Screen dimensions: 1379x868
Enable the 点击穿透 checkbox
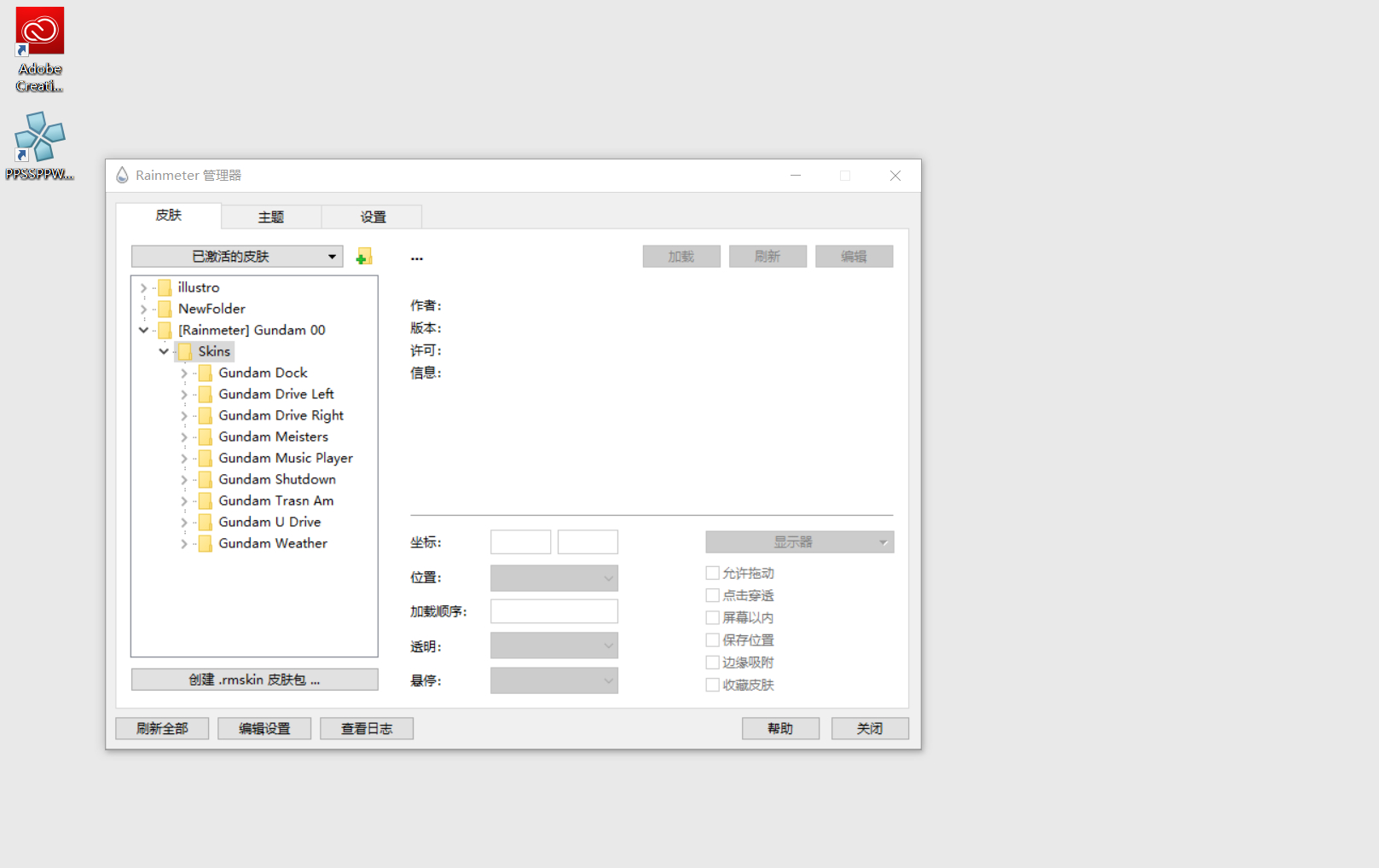tap(712, 595)
